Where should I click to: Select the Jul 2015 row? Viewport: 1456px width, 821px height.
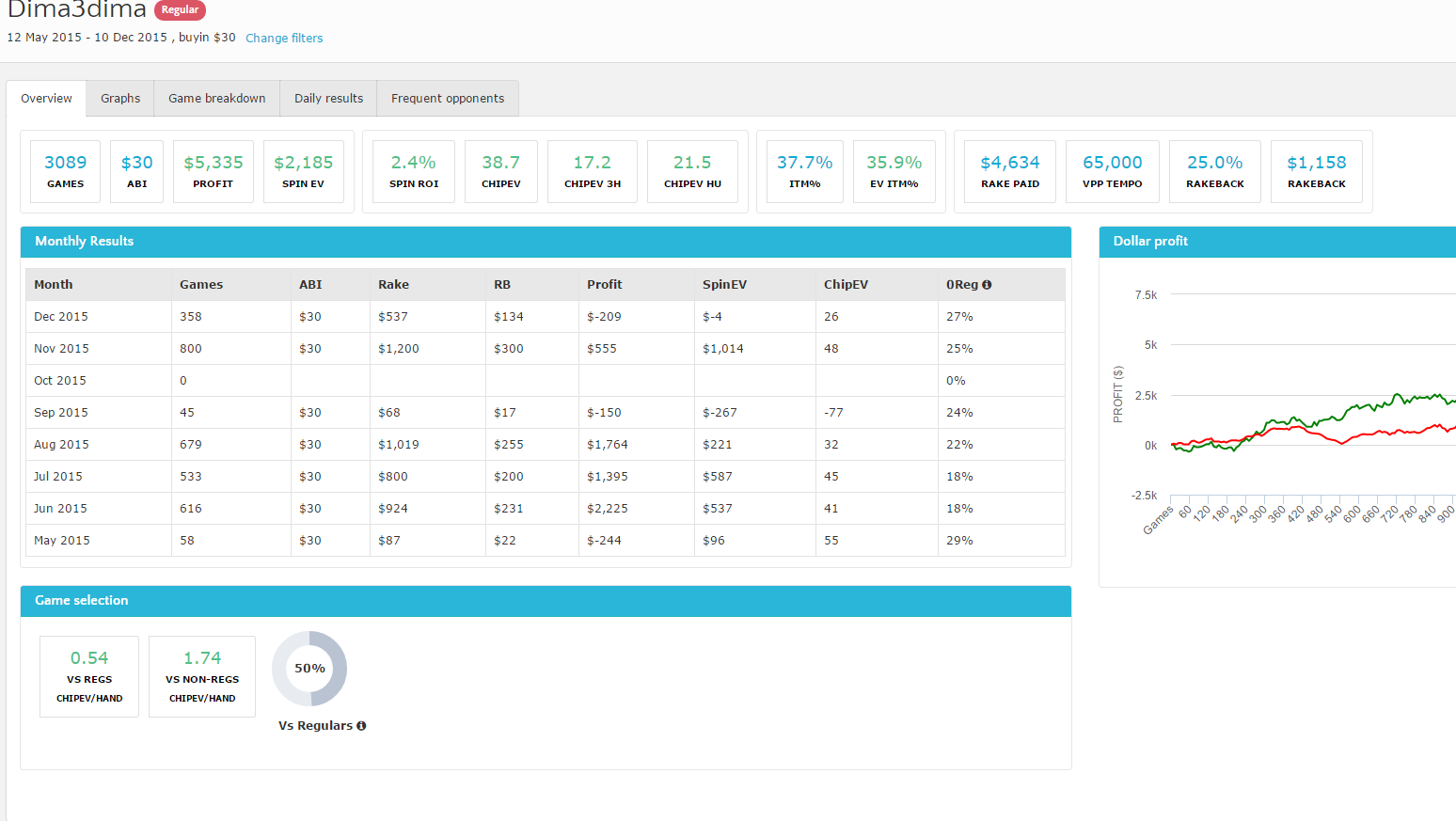(x=546, y=477)
